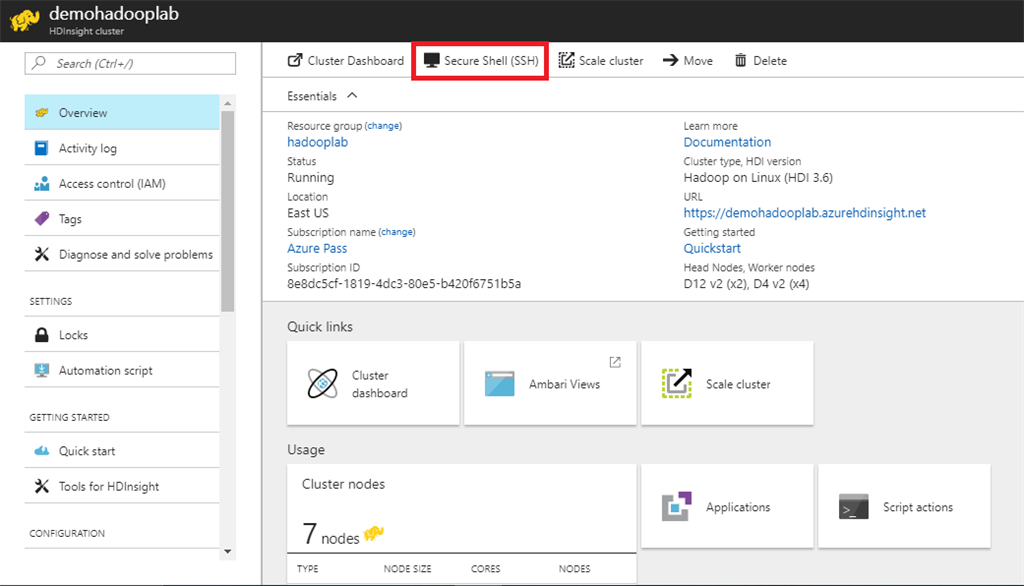Collapse the Essentials section chevron
The image size is (1024, 586).
click(352, 96)
